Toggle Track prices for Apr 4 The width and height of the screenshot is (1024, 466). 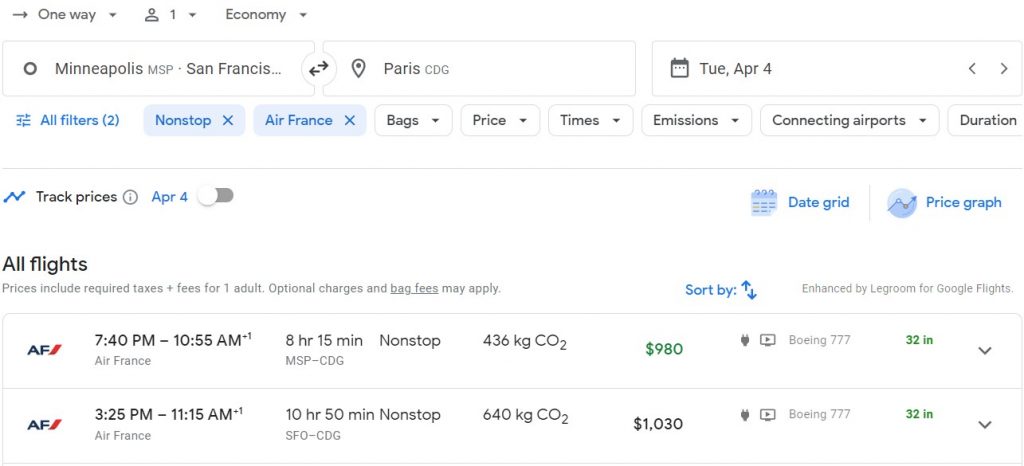point(216,196)
